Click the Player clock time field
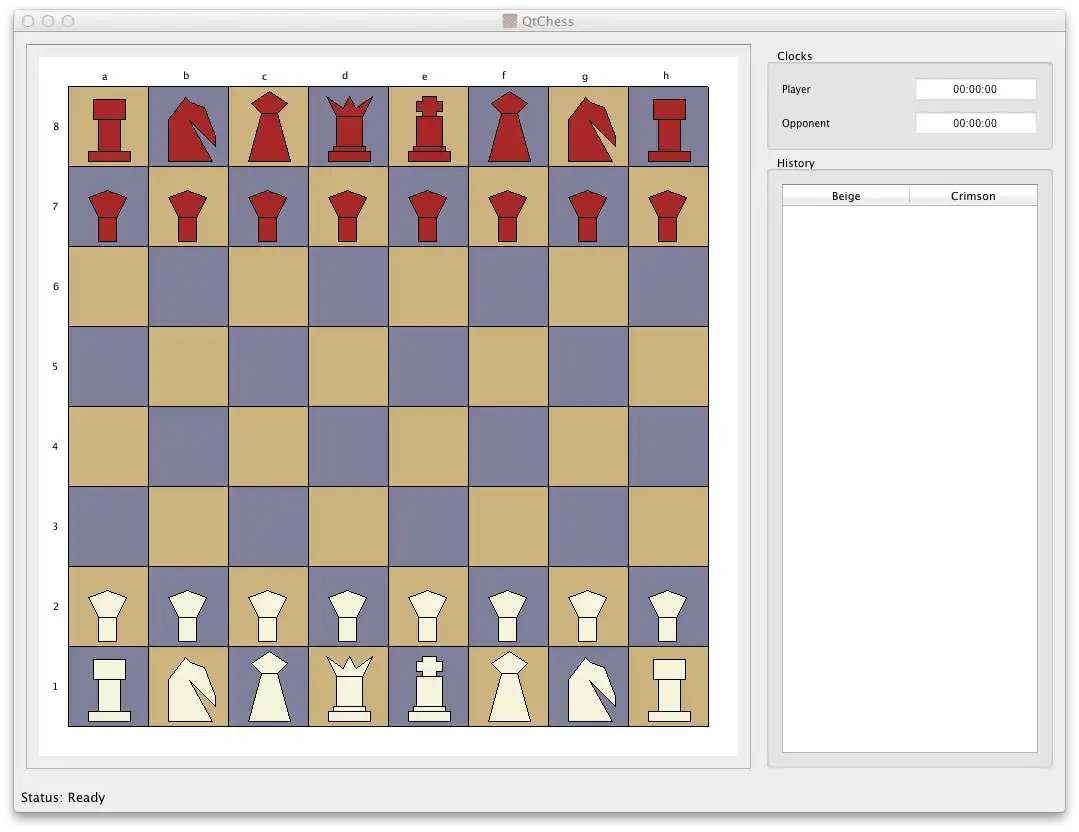The width and height of the screenshot is (1079, 832). pos(974,89)
